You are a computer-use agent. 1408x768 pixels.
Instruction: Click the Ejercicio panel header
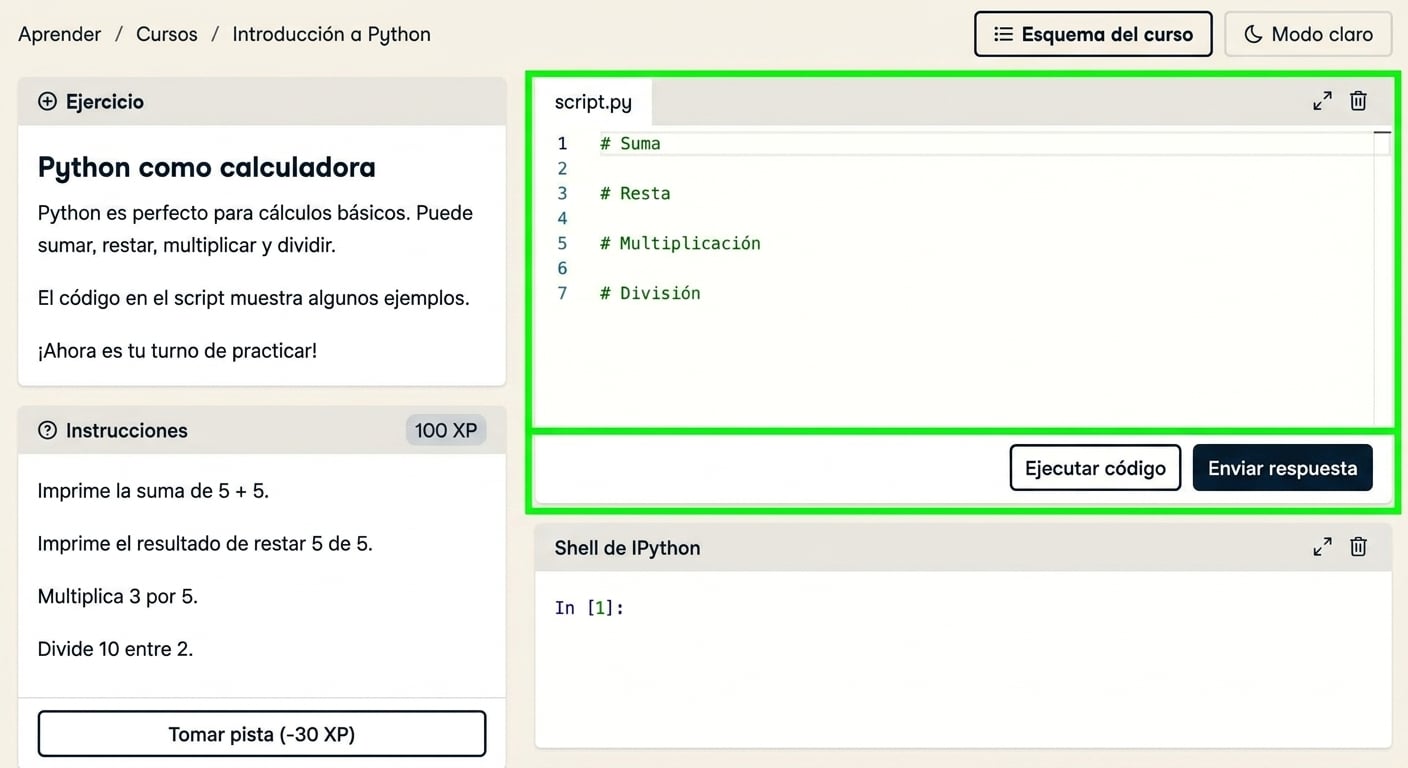coord(262,101)
